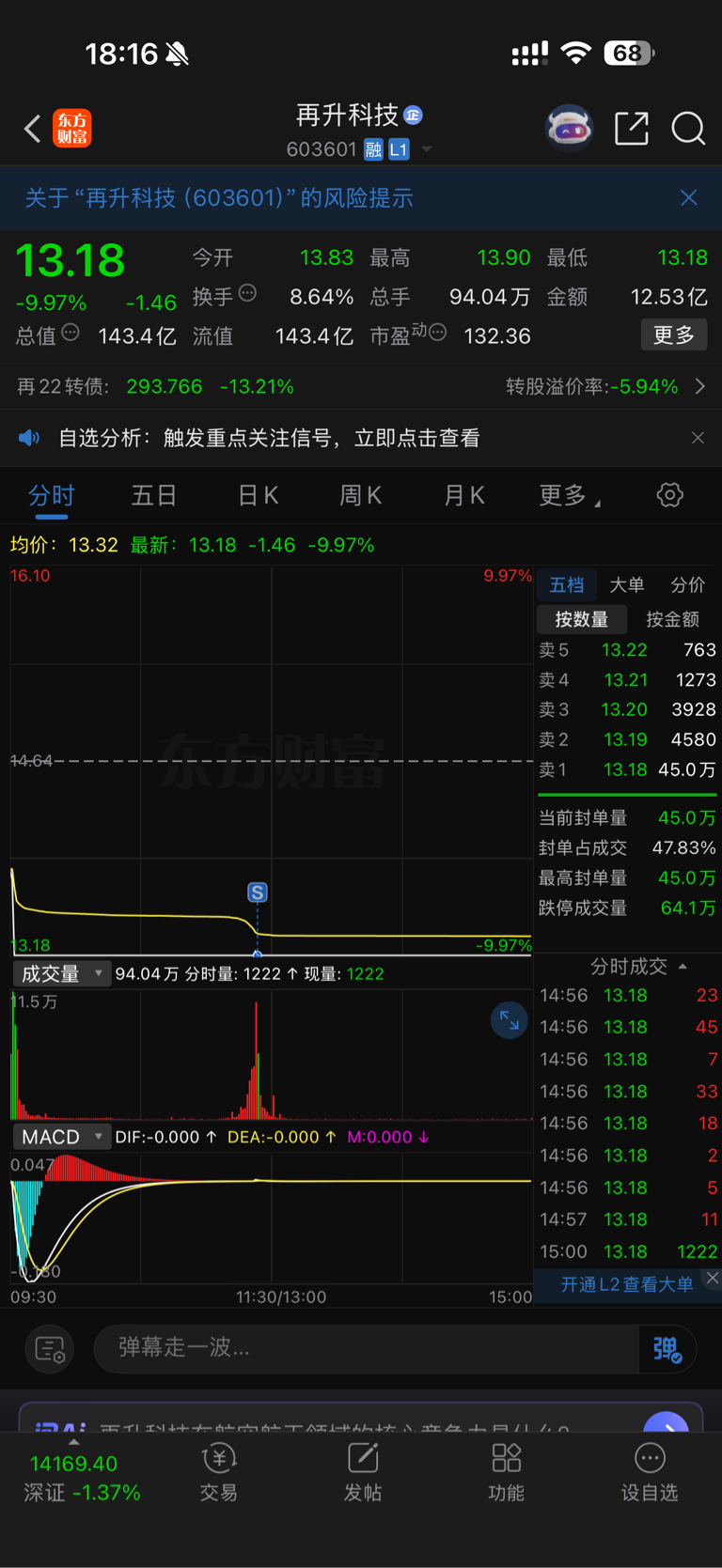
Task: Select the 大单 tab
Action: click(626, 585)
